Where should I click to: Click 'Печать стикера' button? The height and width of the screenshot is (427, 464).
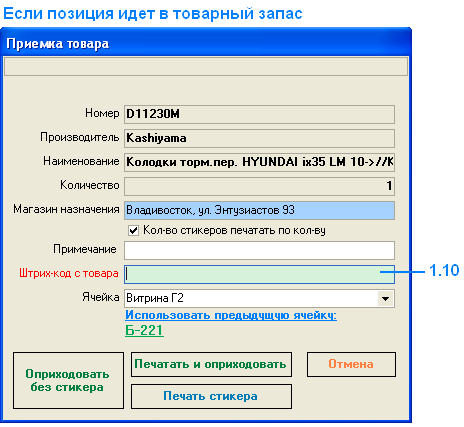tap(211, 396)
